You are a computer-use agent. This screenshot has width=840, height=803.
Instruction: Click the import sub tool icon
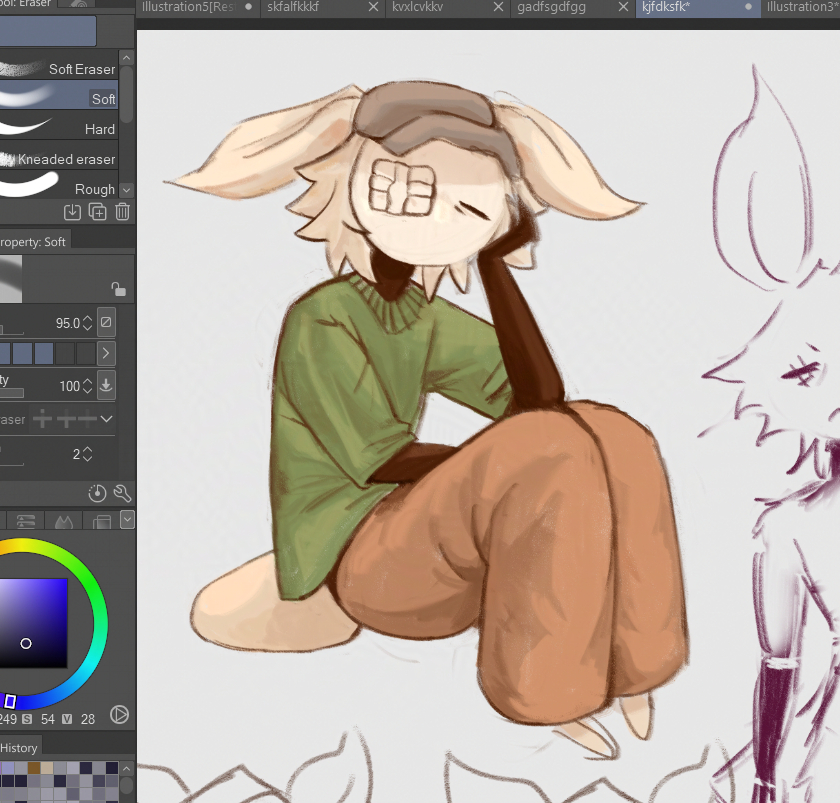tap(72, 211)
